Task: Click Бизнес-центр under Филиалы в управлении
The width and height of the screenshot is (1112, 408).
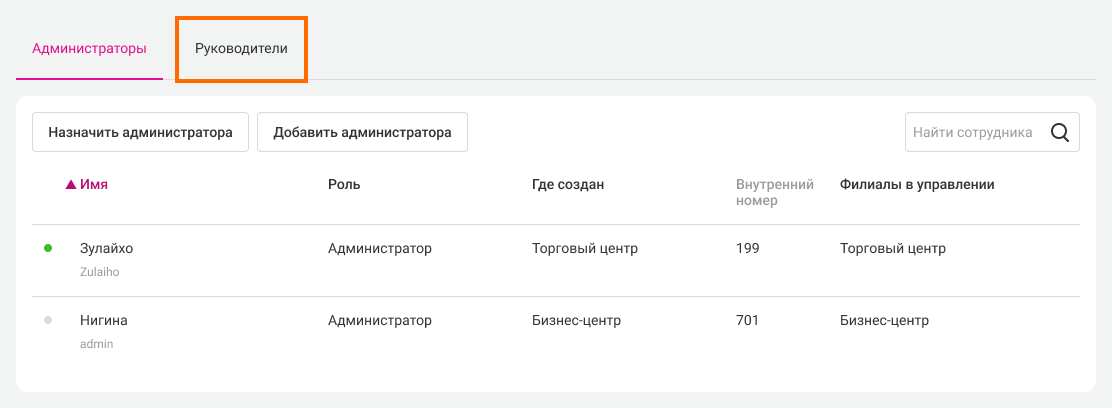Action: 885,321
